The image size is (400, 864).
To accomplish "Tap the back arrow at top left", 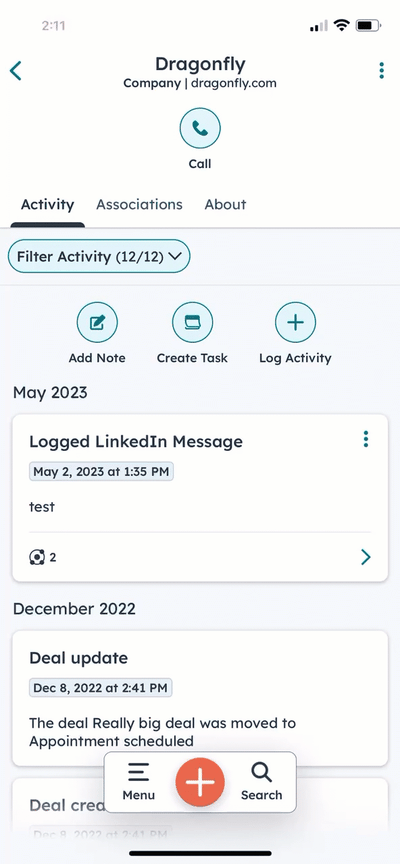I will point(15,71).
